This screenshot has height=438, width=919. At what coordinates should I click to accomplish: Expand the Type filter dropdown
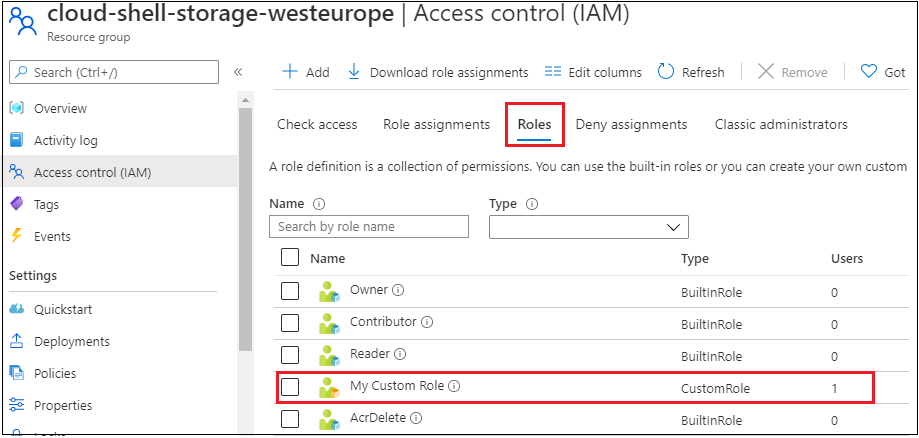[x=588, y=227]
